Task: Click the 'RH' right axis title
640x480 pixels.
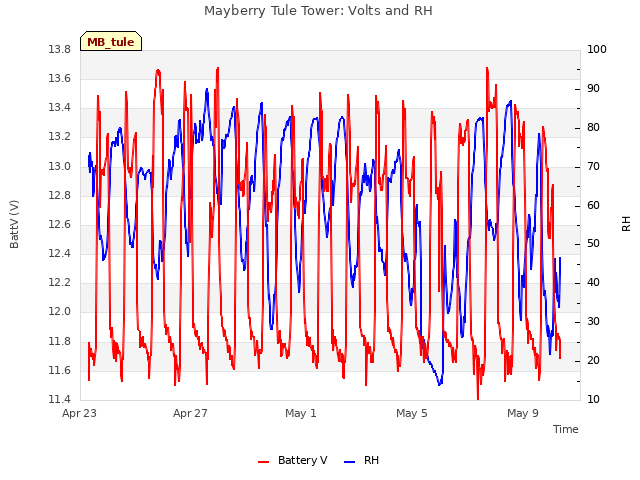Action: (626, 224)
